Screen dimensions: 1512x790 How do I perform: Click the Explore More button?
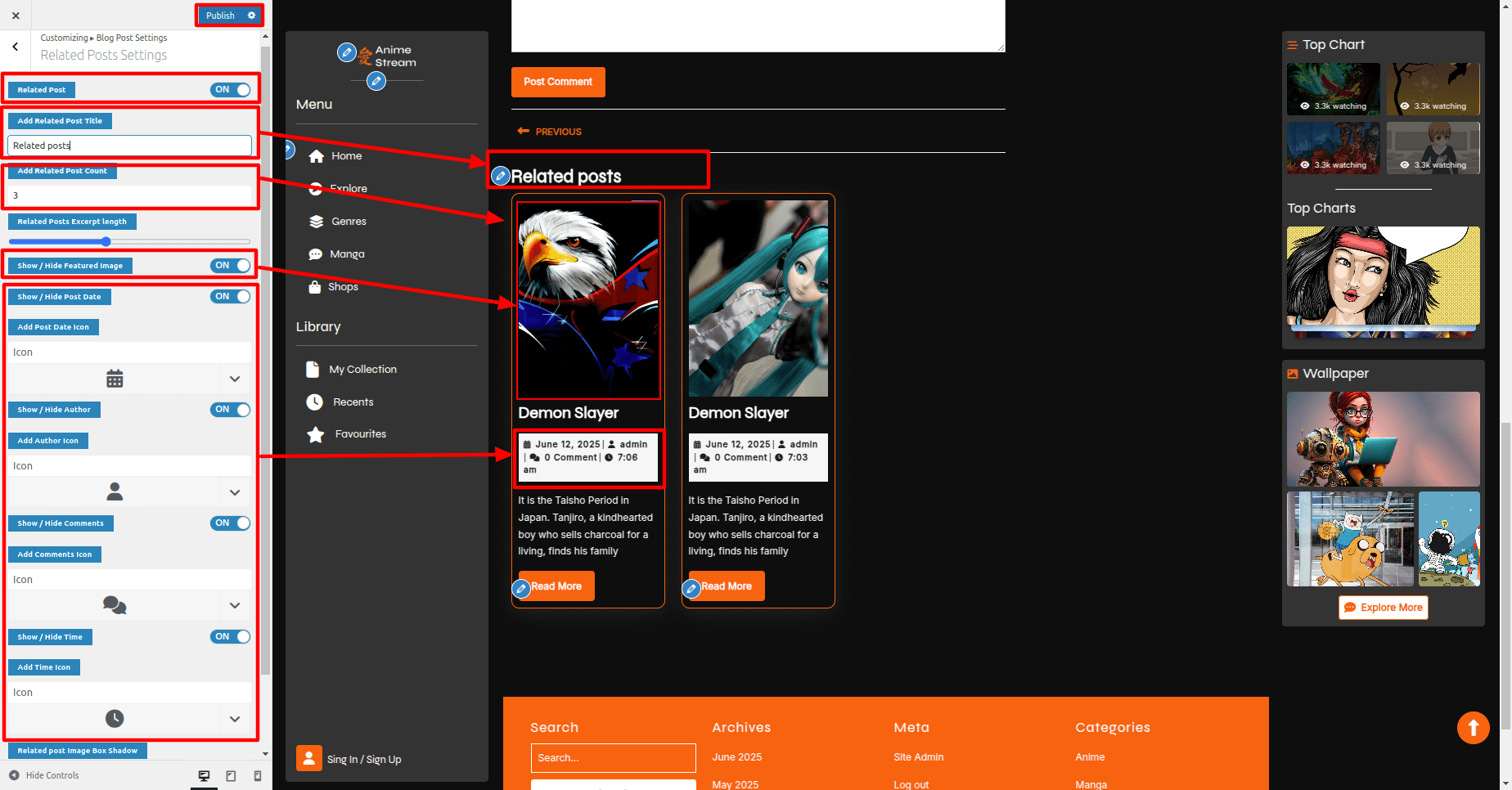pyautogui.click(x=1383, y=608)
